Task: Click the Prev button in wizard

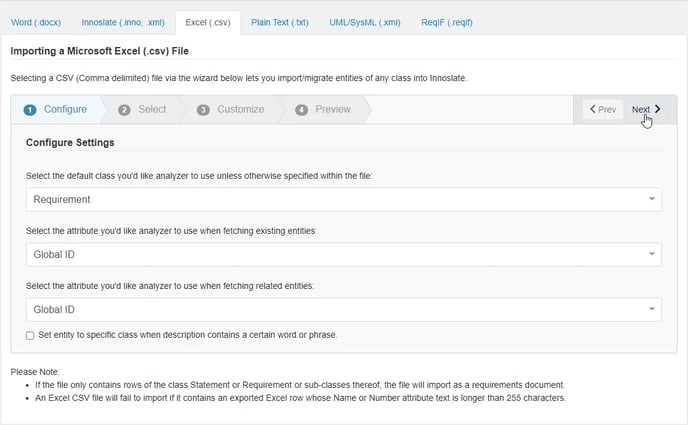Action: point(603,109)
